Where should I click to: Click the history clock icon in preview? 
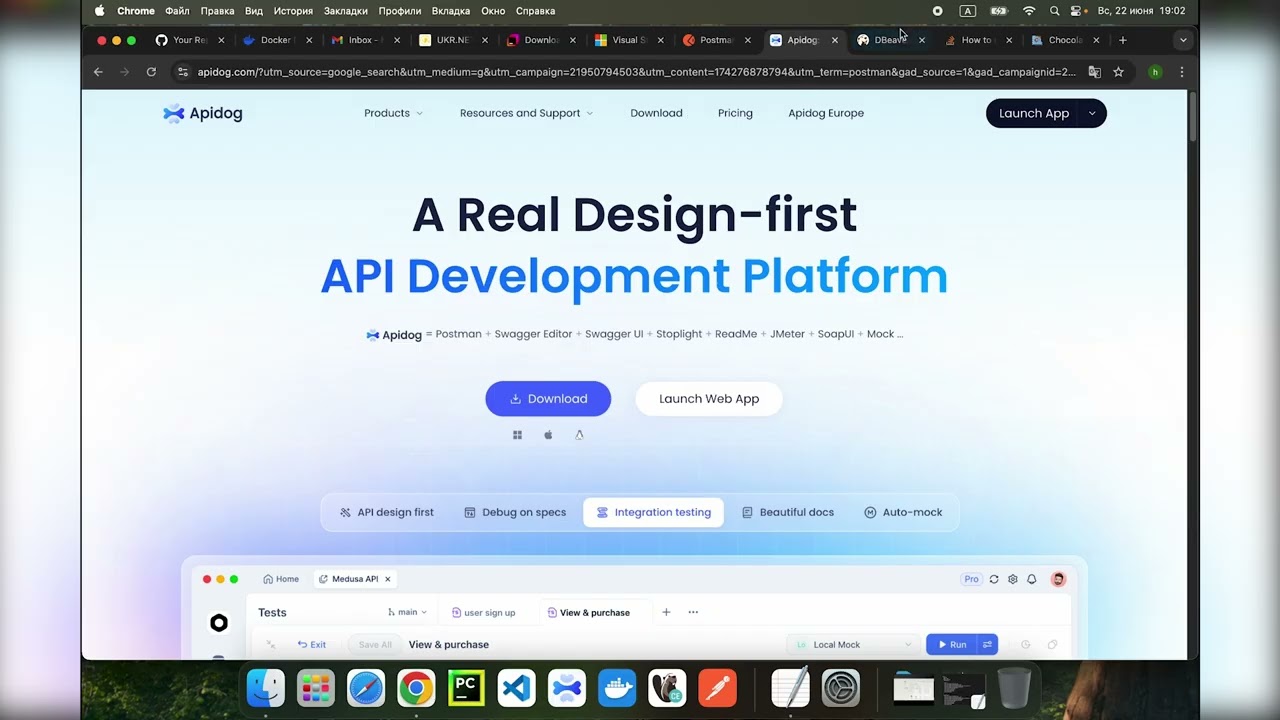1025,645
